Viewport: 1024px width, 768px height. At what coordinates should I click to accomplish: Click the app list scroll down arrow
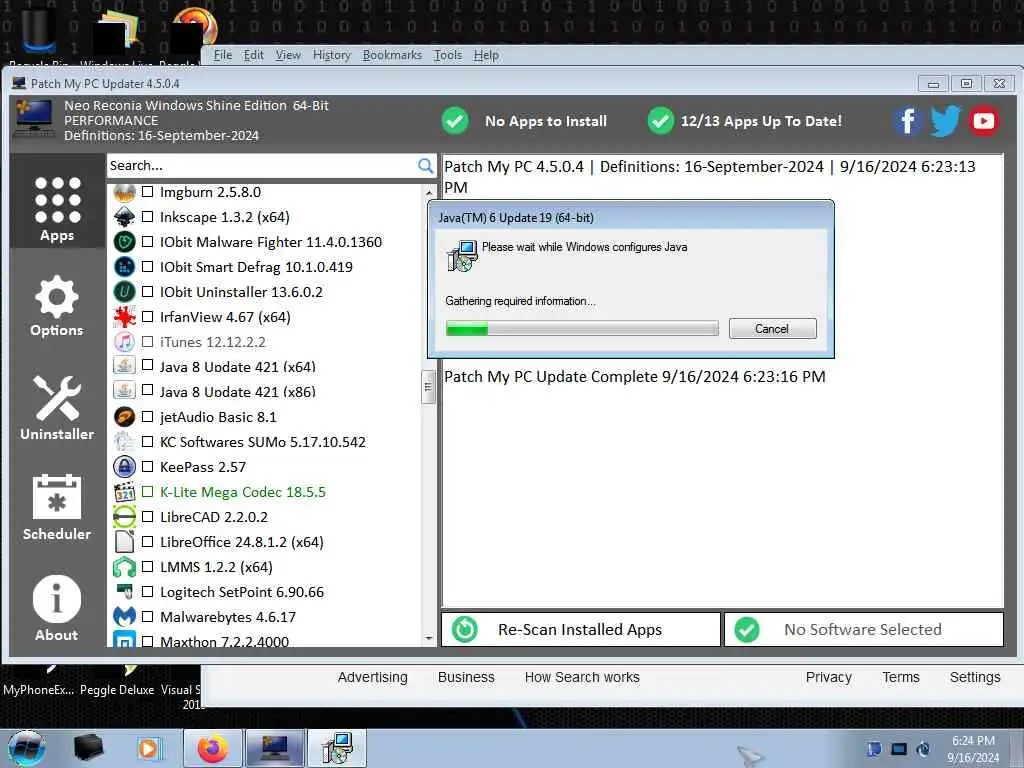tap(428, 638)
